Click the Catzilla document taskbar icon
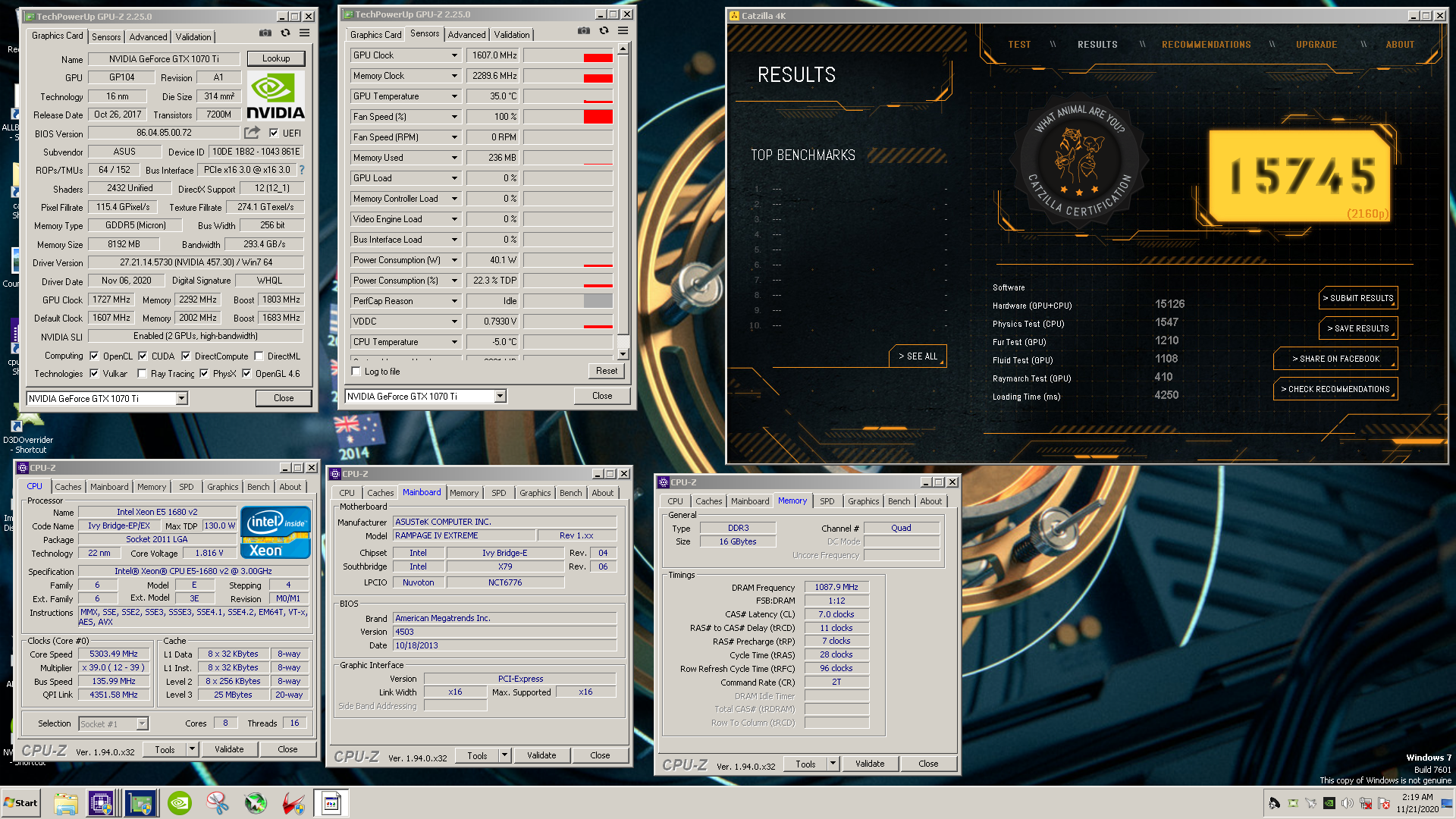 tap(331, 803)
